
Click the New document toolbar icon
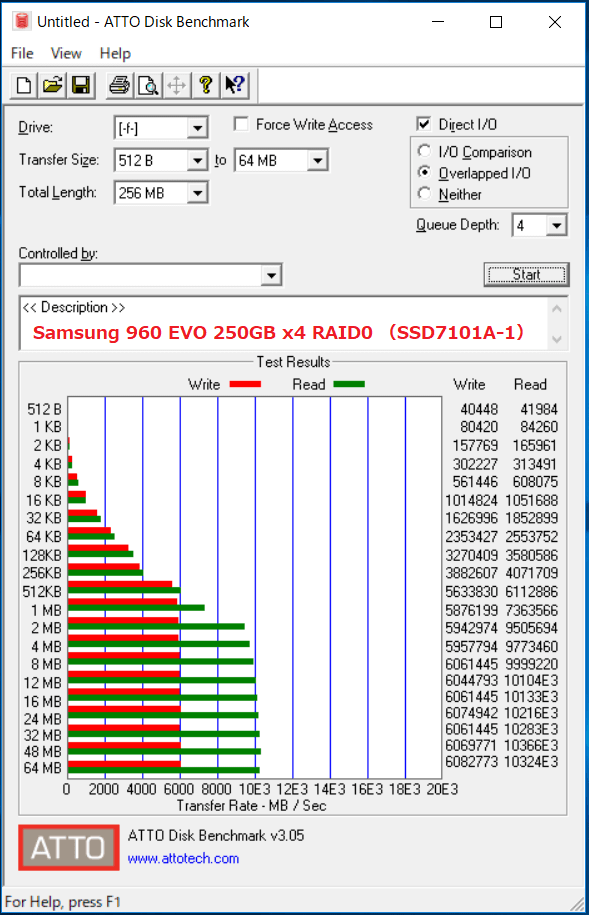24,85
